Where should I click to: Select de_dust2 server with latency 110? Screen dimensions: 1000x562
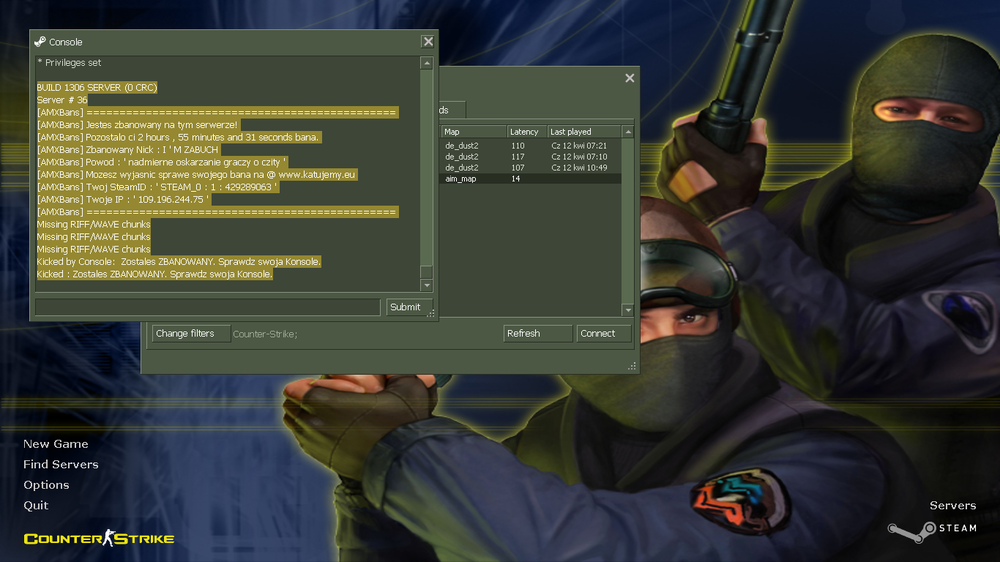tap(531, 146)
